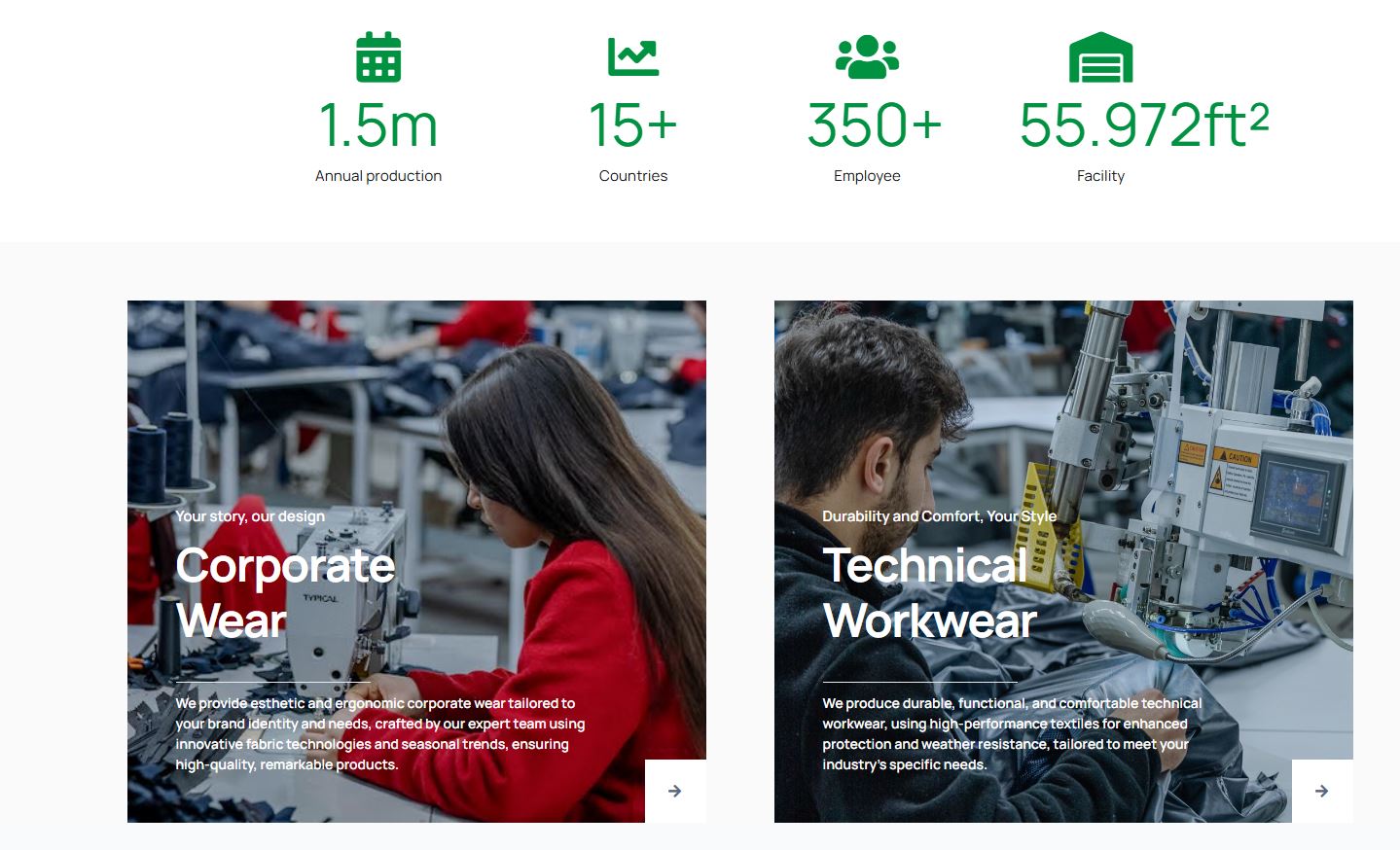Click the growth chart icon above 15+
1400x850 pixels.
(633, 57)
